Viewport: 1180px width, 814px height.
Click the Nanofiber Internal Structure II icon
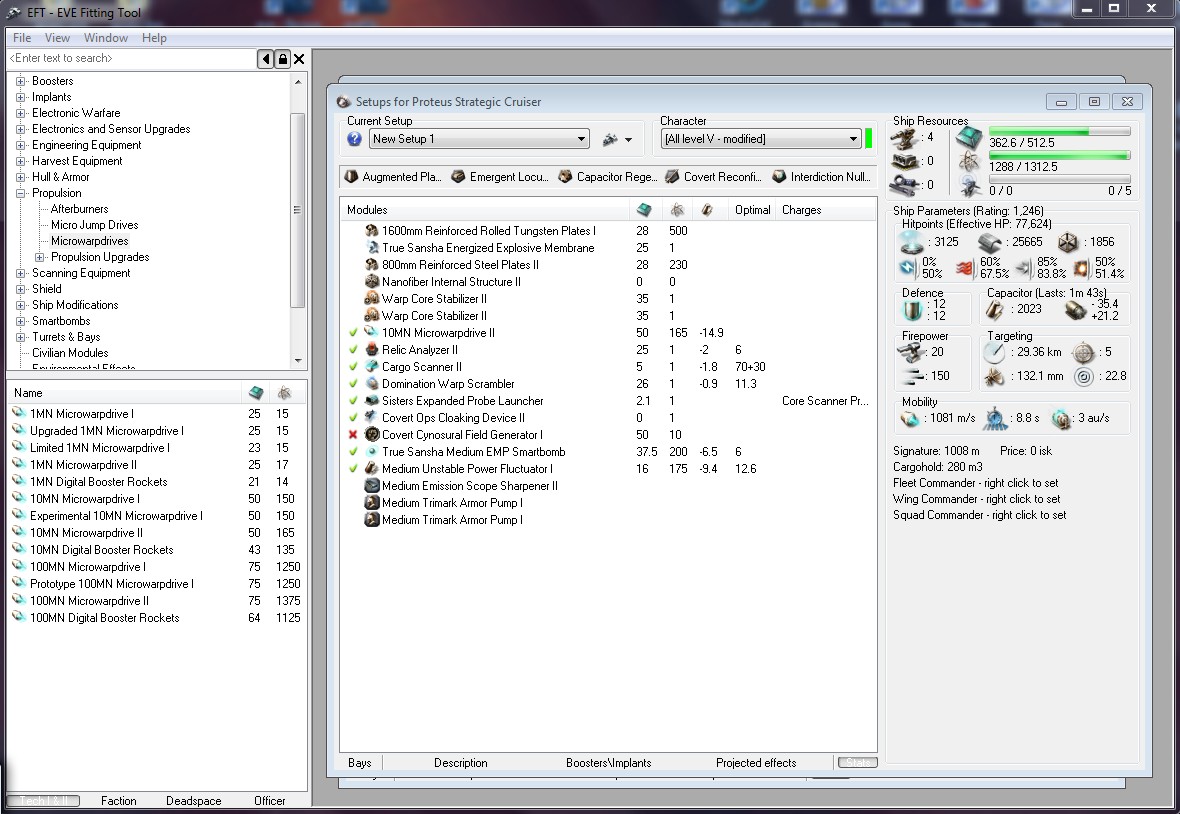371,281
